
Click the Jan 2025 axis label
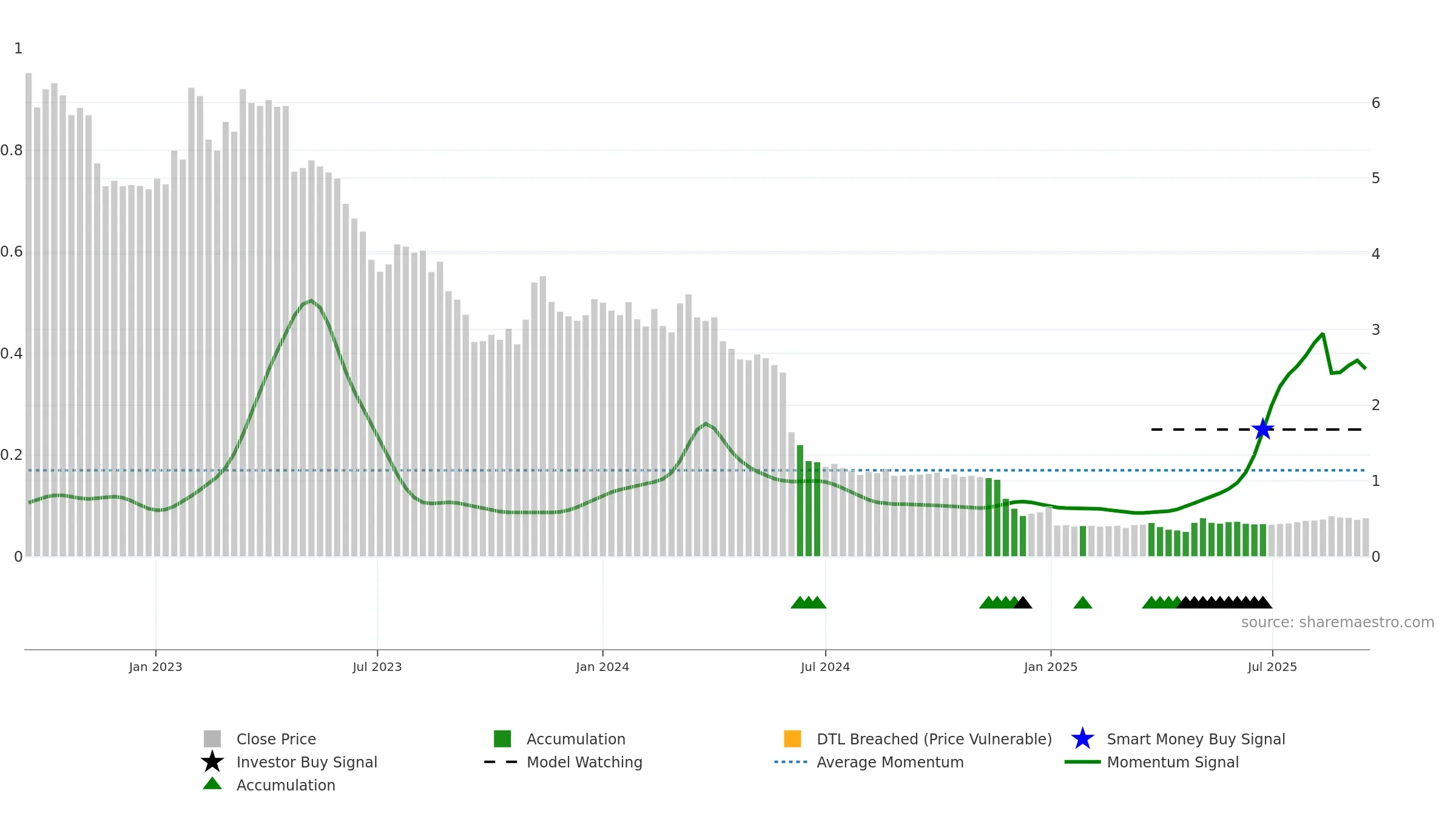click(x=1051, y=667)
